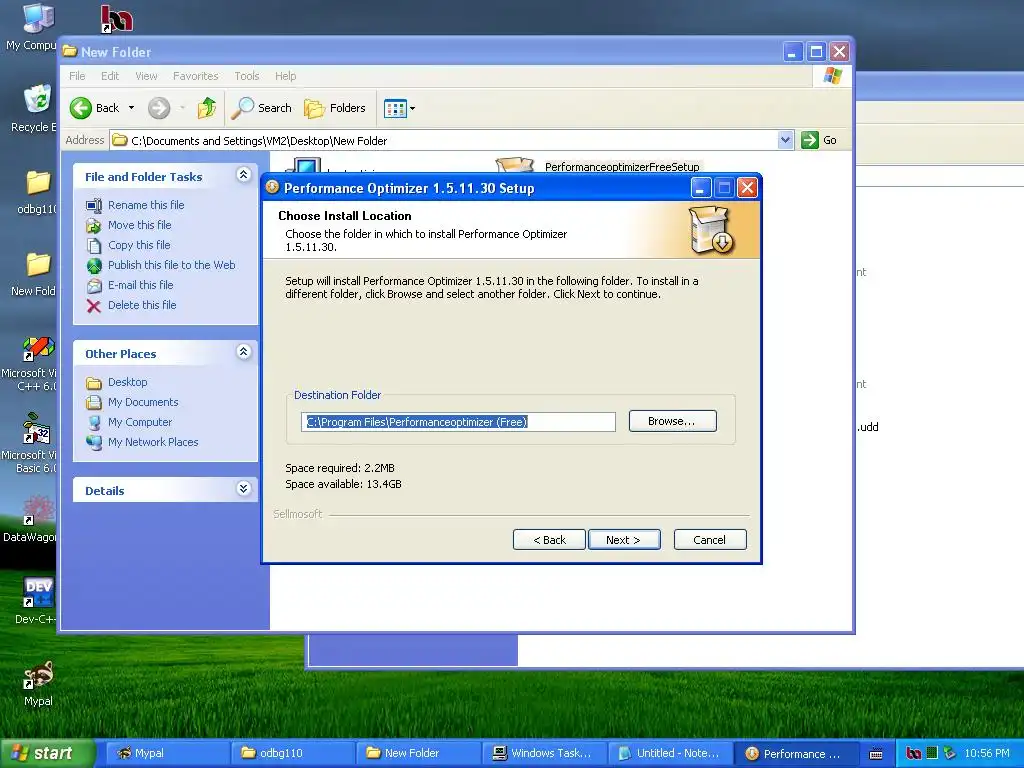Go to My Documents in Other Places
The width and height of the screenshot is (1024, 768).
tap(143, 402)
